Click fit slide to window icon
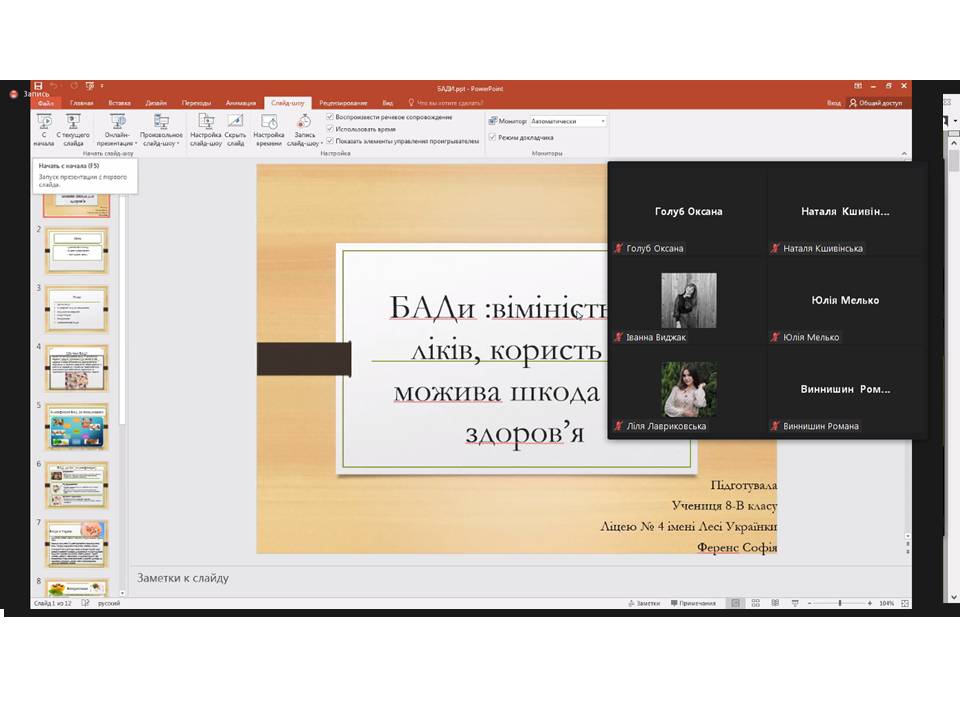The image size is (960, 720). coord(905,603)
